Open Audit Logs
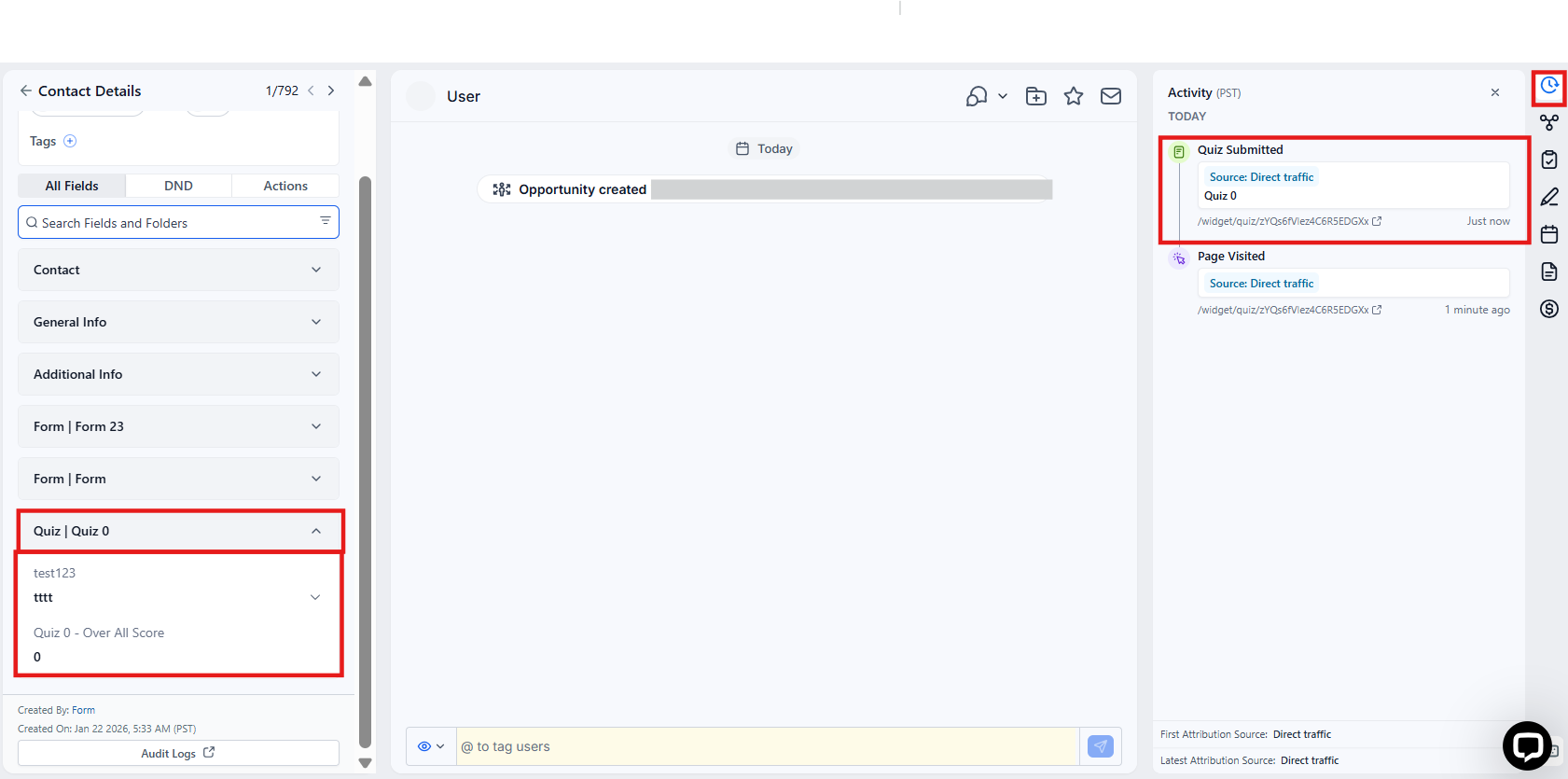The image size is (1568, 779). [x=178, y=753]
